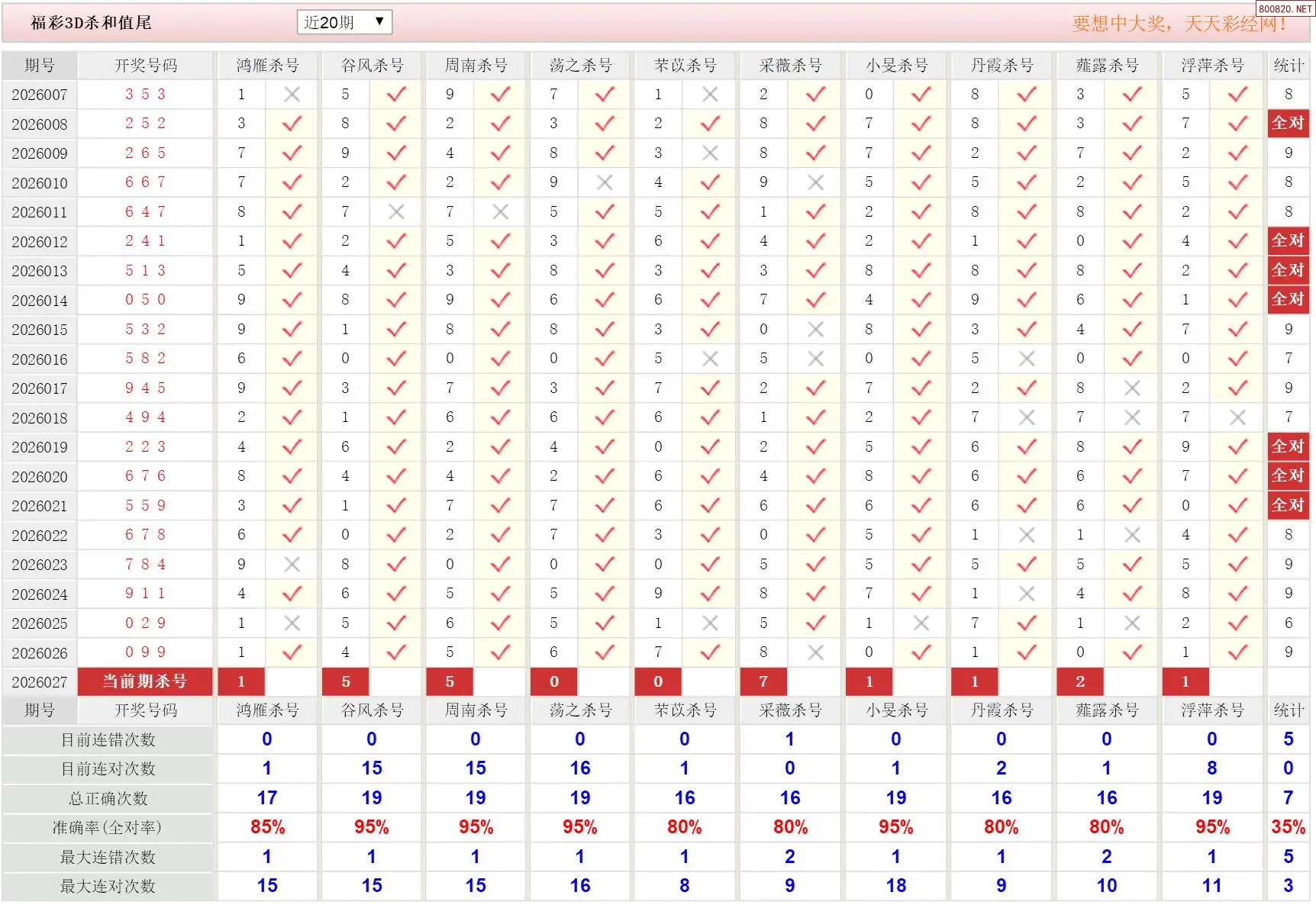Click the gray X for 蔗露杀号 in row 2026017
The image size is (1316, 905).
point(1132,388)
